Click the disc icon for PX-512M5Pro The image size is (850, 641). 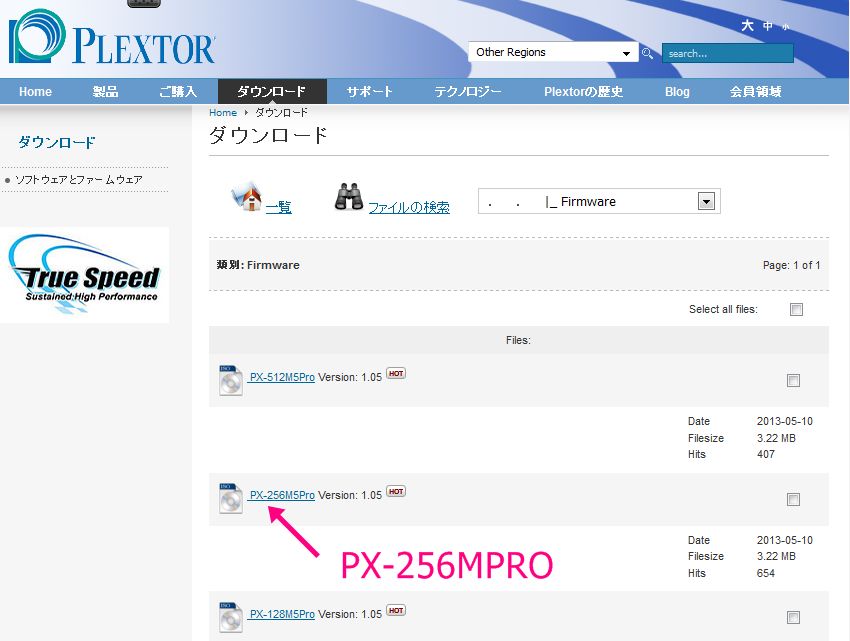230,380
